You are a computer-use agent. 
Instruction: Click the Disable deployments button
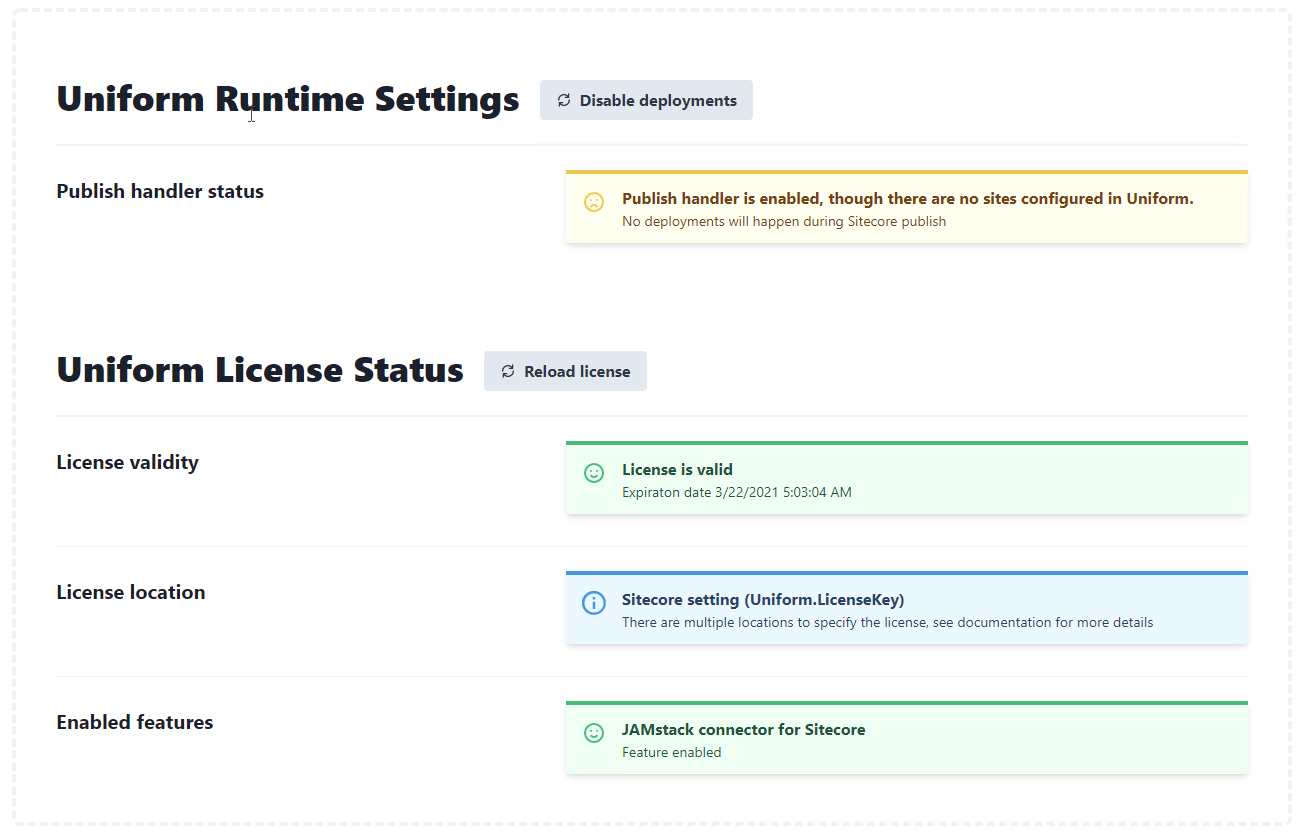646,100
